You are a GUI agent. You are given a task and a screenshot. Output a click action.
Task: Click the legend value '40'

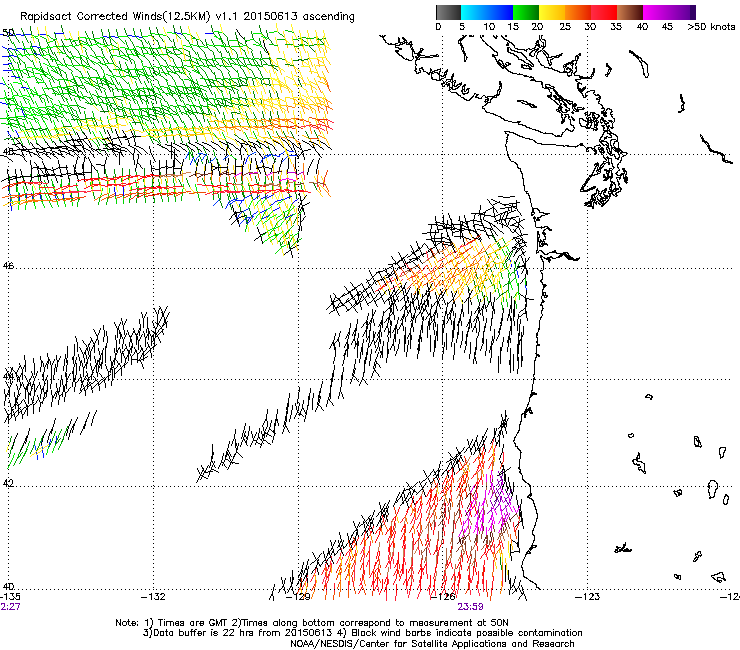pos(642,27)
